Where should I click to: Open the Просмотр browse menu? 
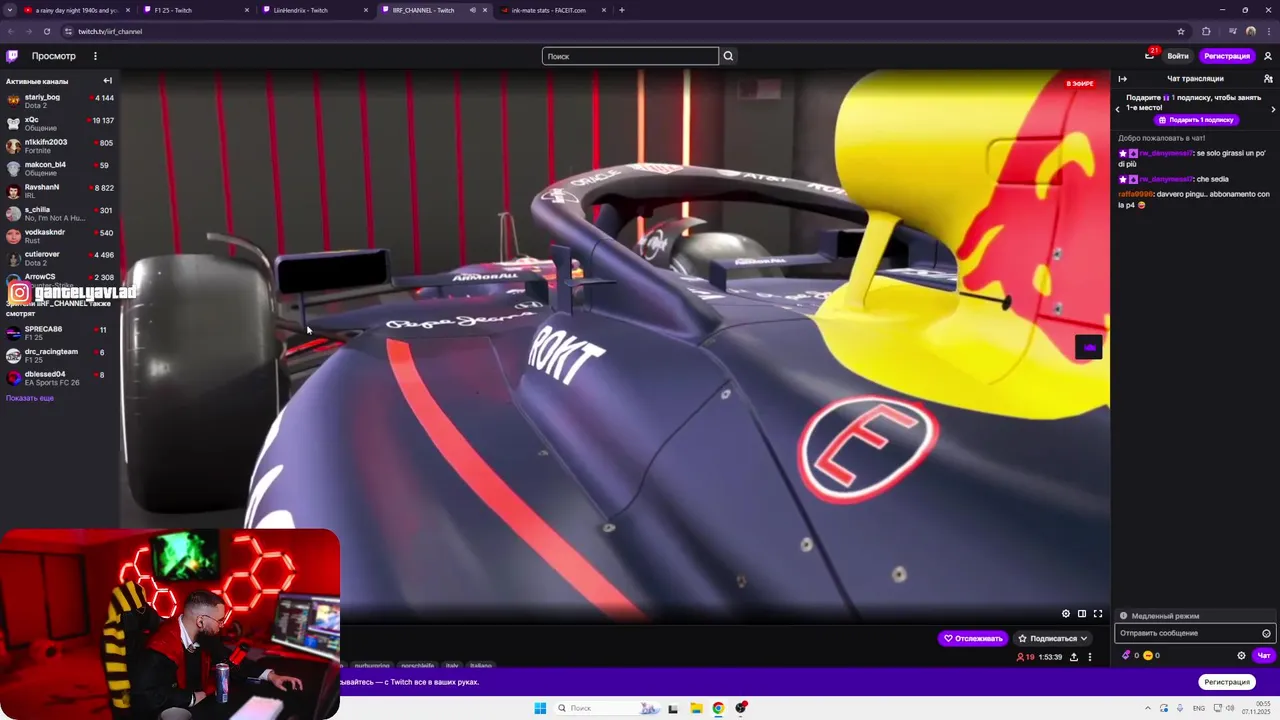tap(53, 56)
